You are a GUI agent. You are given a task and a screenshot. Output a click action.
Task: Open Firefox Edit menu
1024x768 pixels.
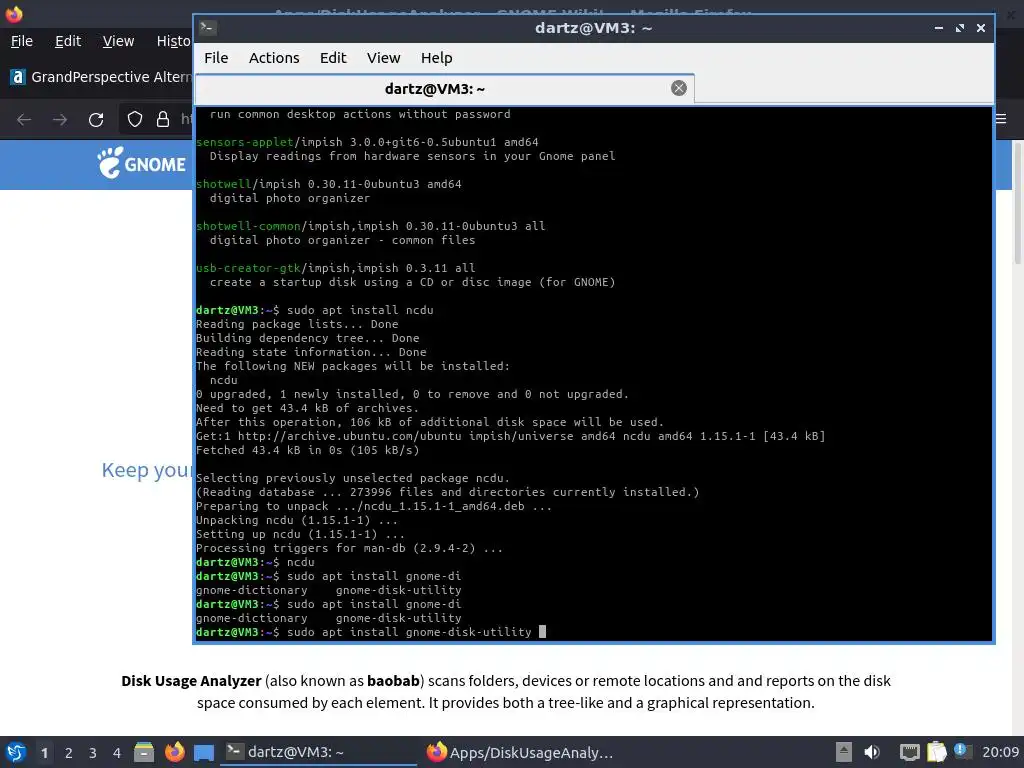(x=68, y=41)
